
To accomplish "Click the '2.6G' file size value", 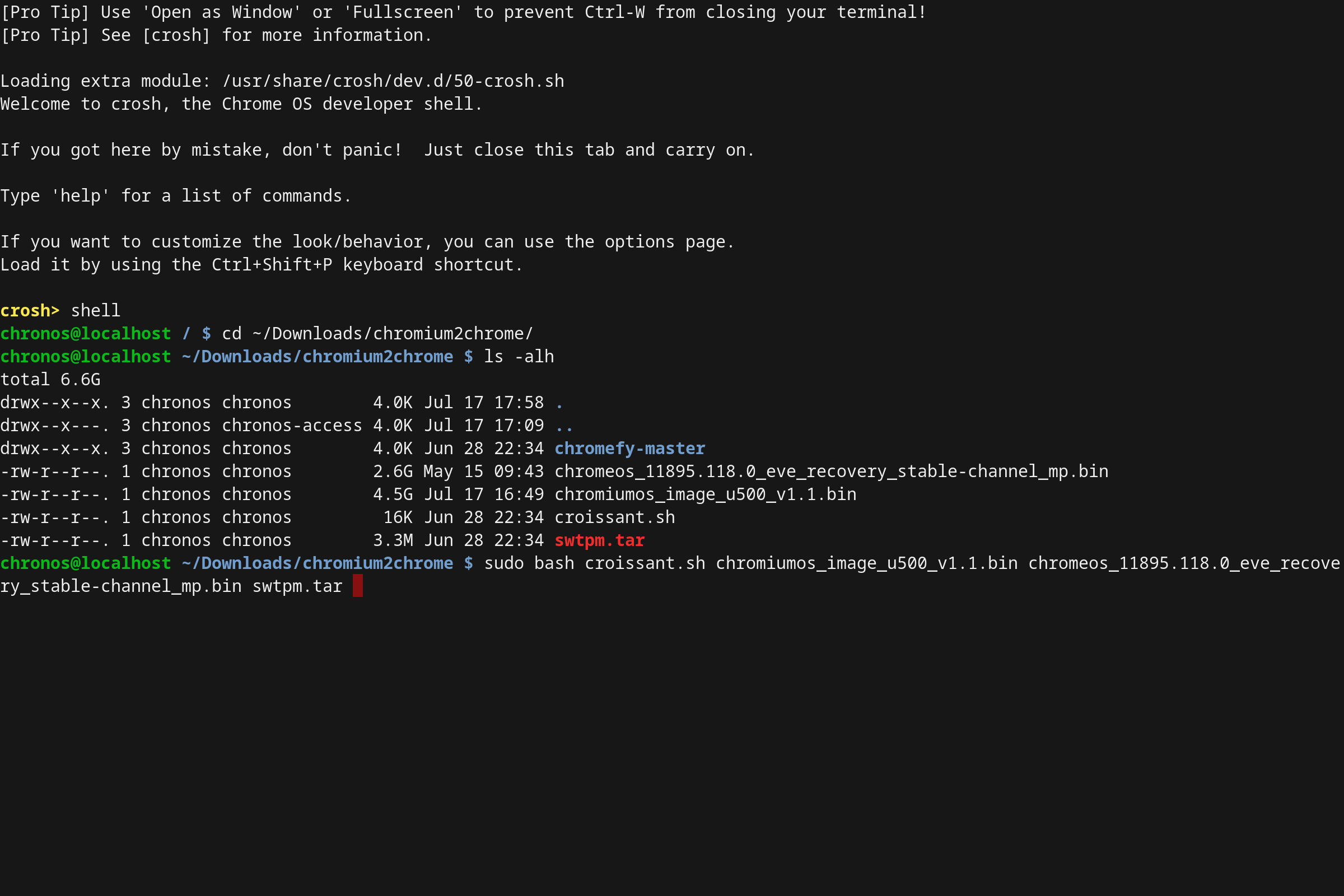I will click(x=393, y=472).
